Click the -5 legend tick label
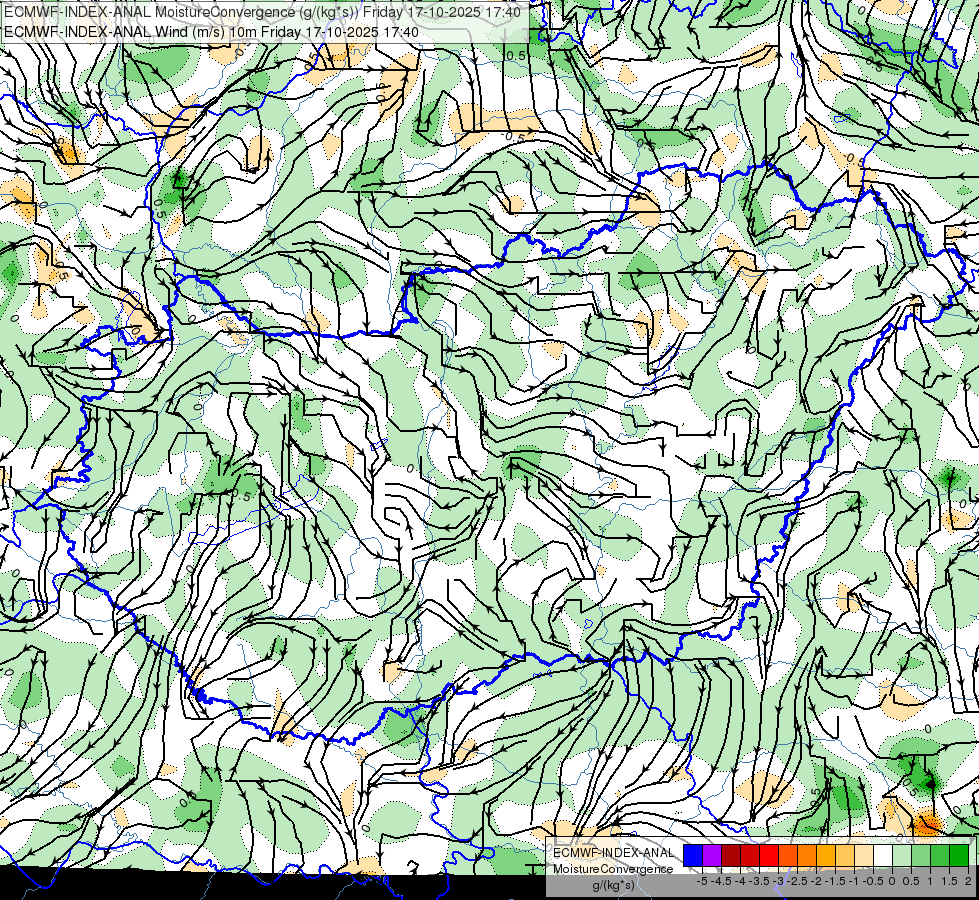This screenshot has height=900, width=979. (702, 881)
